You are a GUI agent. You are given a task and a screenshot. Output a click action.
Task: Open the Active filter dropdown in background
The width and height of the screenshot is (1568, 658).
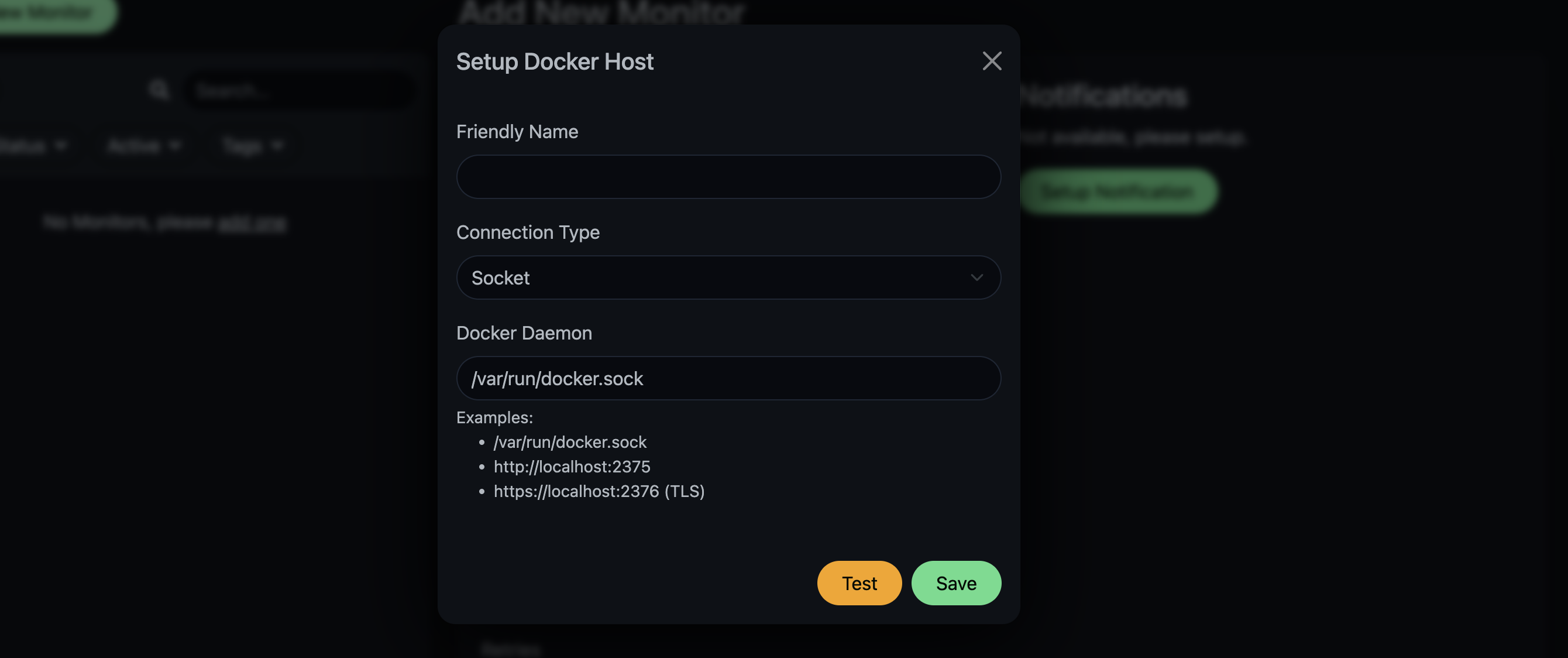click(x=144, y=146)
